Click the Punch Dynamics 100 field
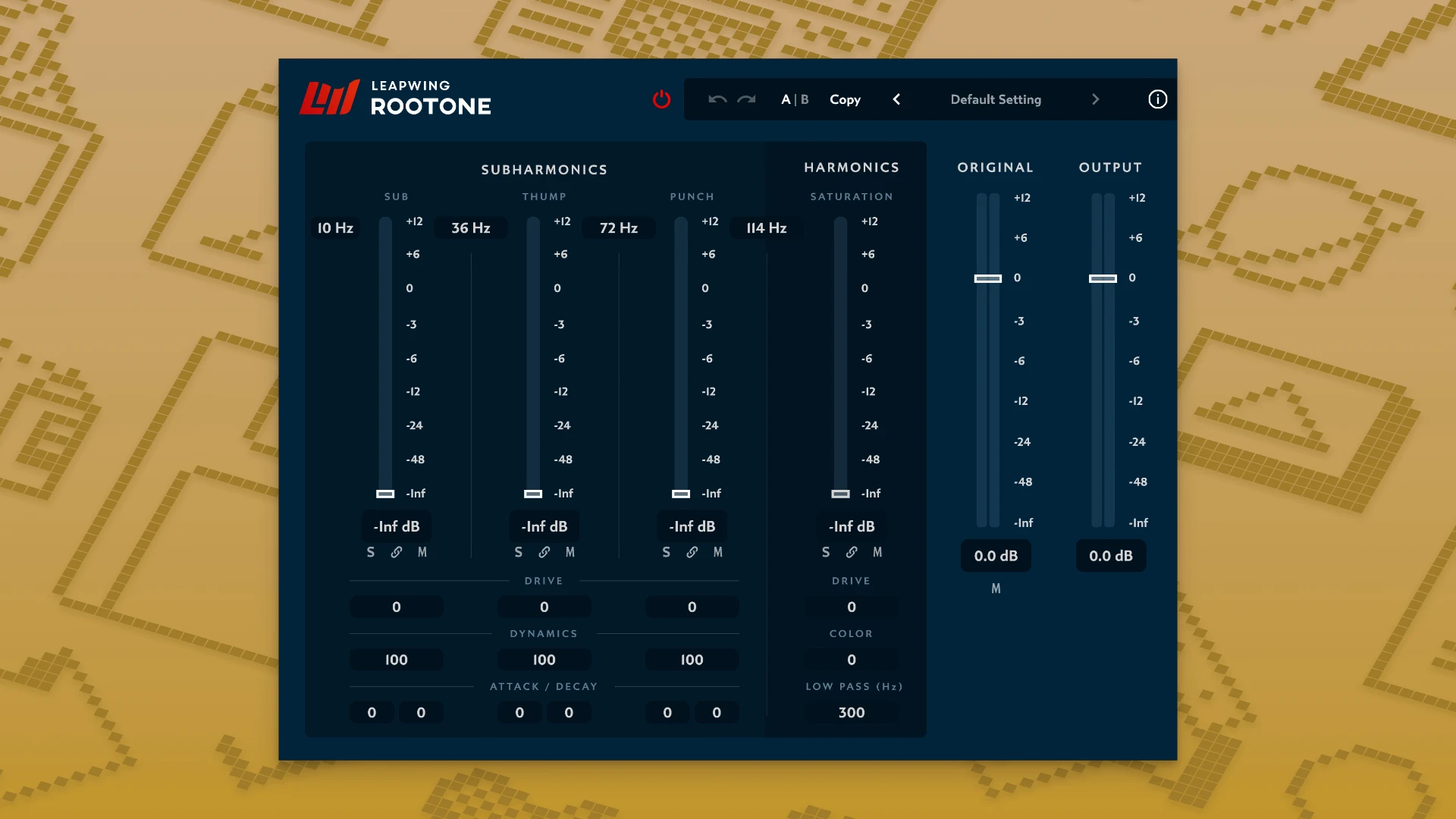Image resolution: width=1456 pixels, height=819 pixels. [692, 660]
